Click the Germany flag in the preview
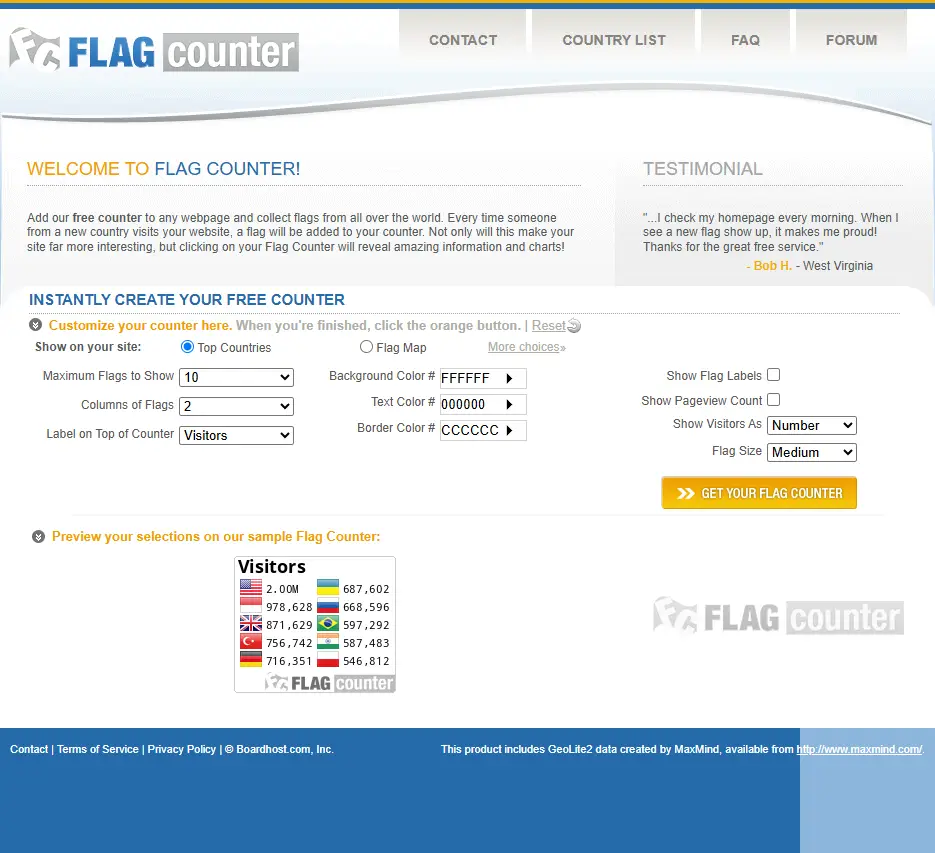935x853 pixels. [x=251, y=660]
